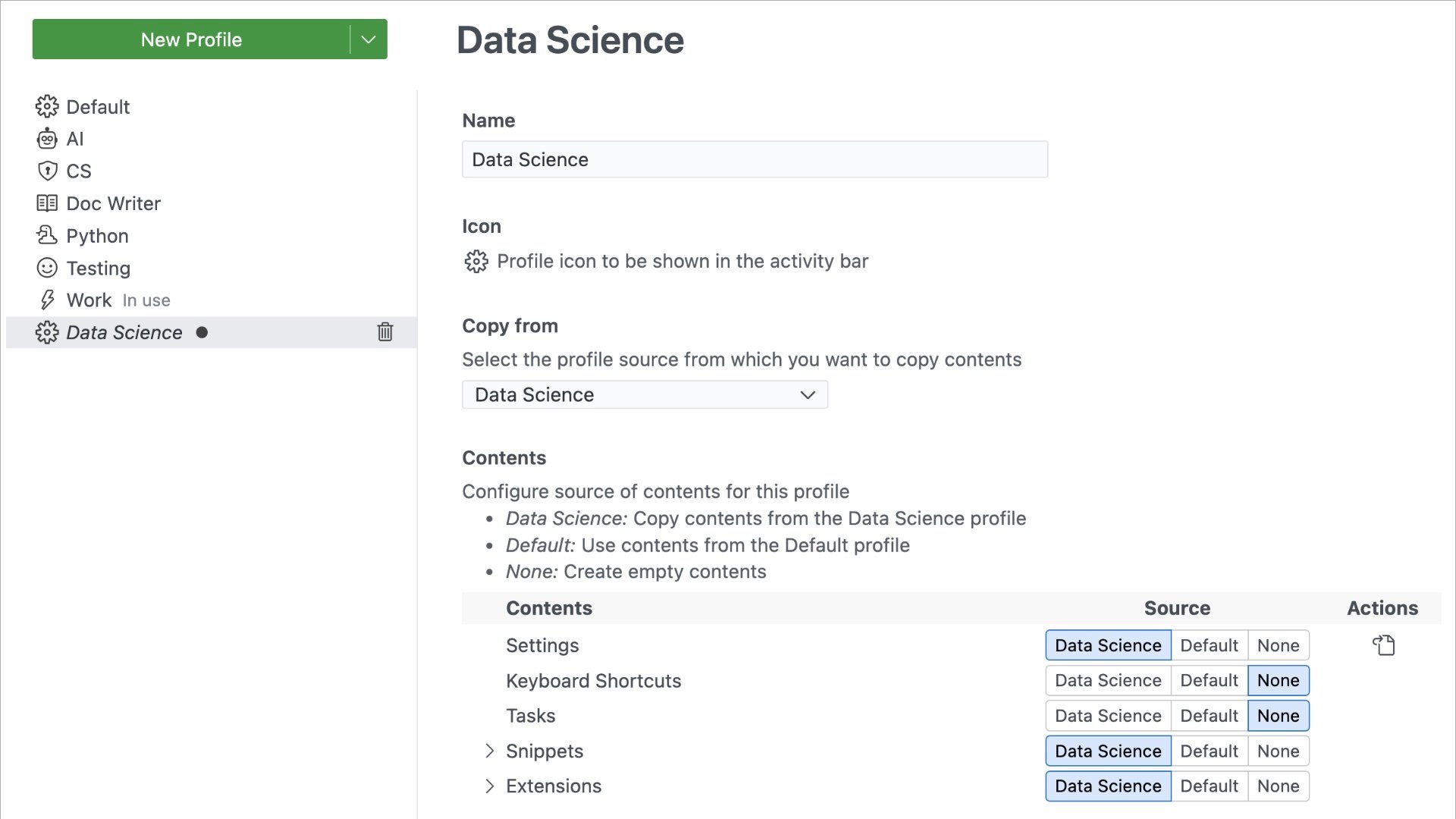
Task: Open Settings file action icon
Action: (x=1384, y=645)
